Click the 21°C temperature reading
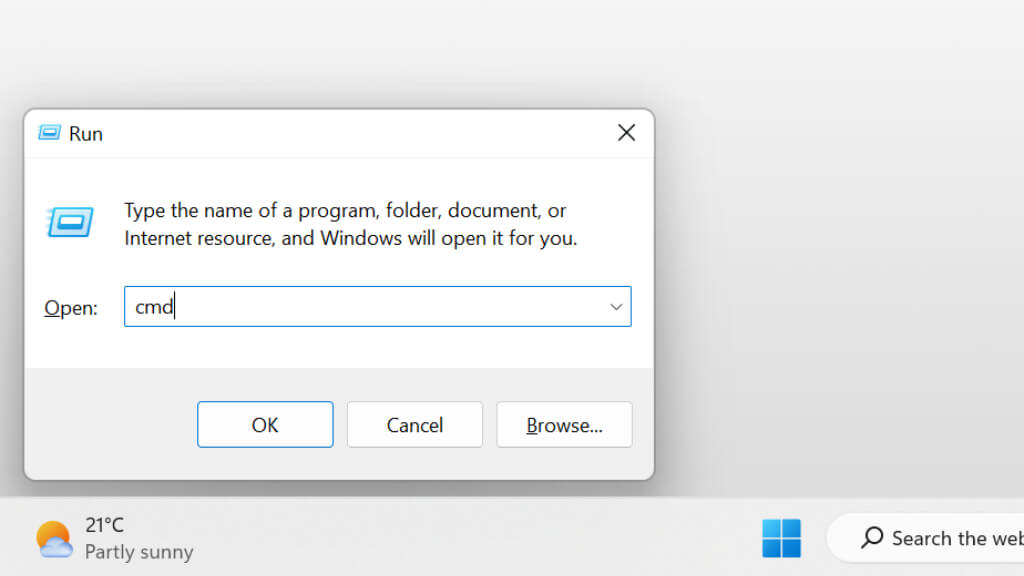The height and width of the screenshot is (576, 1024). click(104, 525)
